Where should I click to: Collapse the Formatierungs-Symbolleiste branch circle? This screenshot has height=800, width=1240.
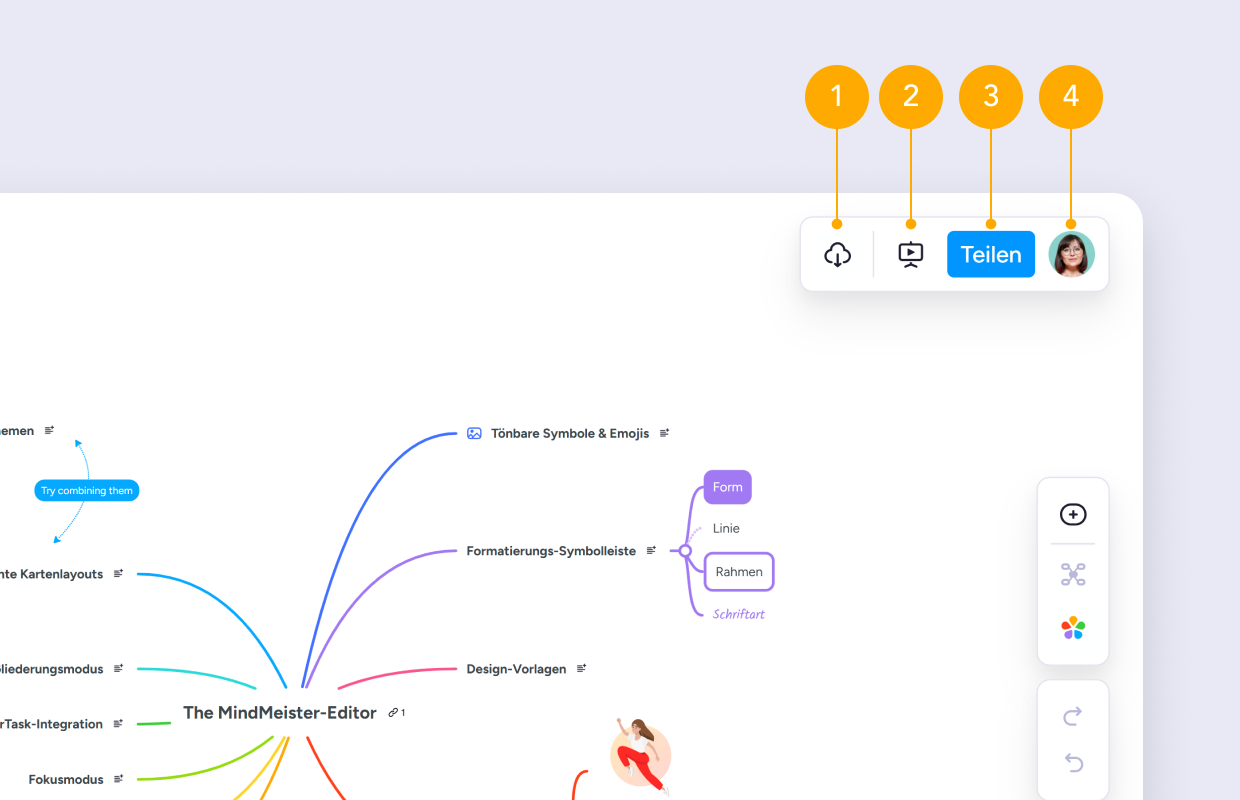tap(685, 551)
